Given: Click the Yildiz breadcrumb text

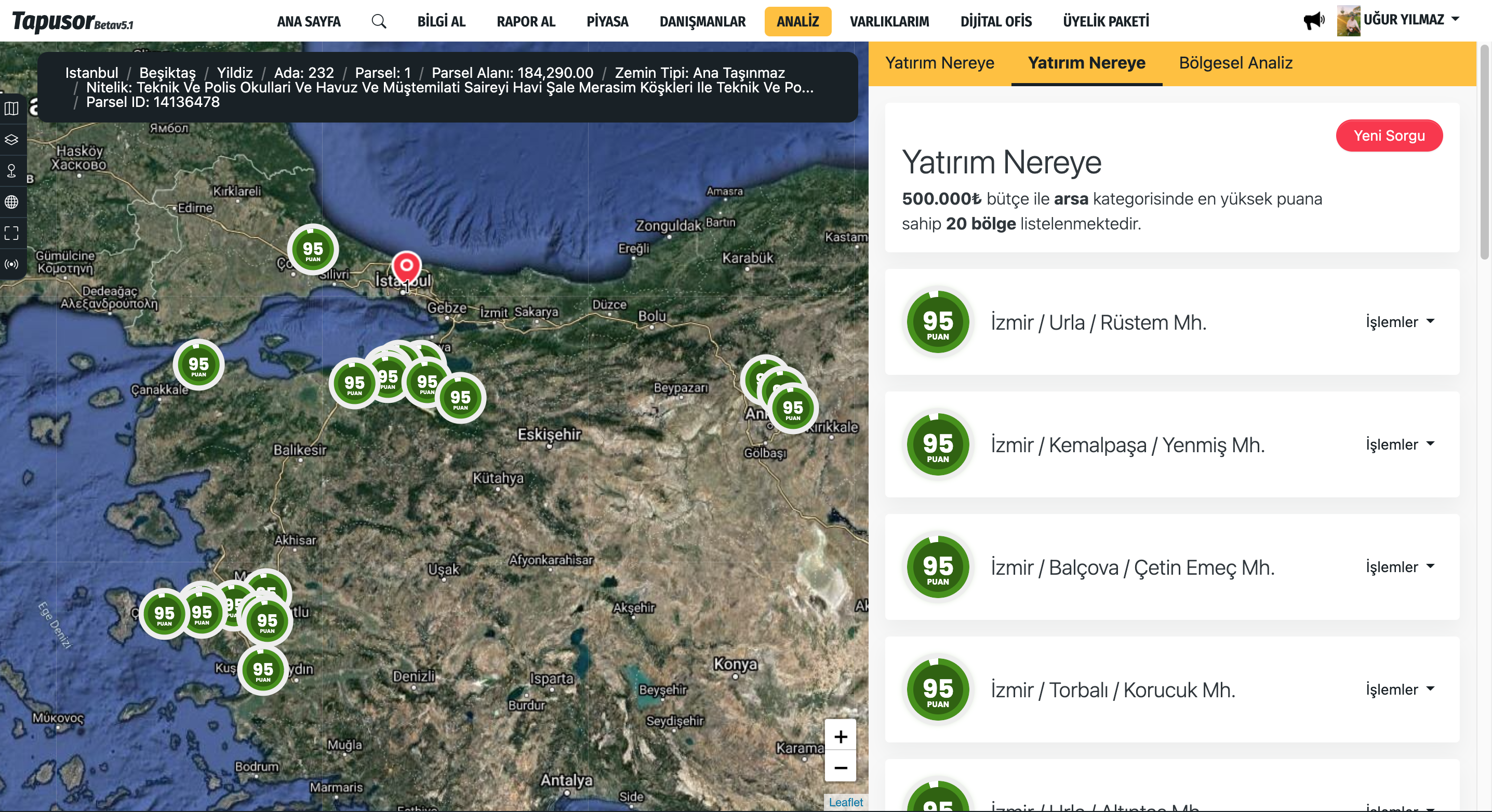Looking at the screenshot, I should [235, 73].
